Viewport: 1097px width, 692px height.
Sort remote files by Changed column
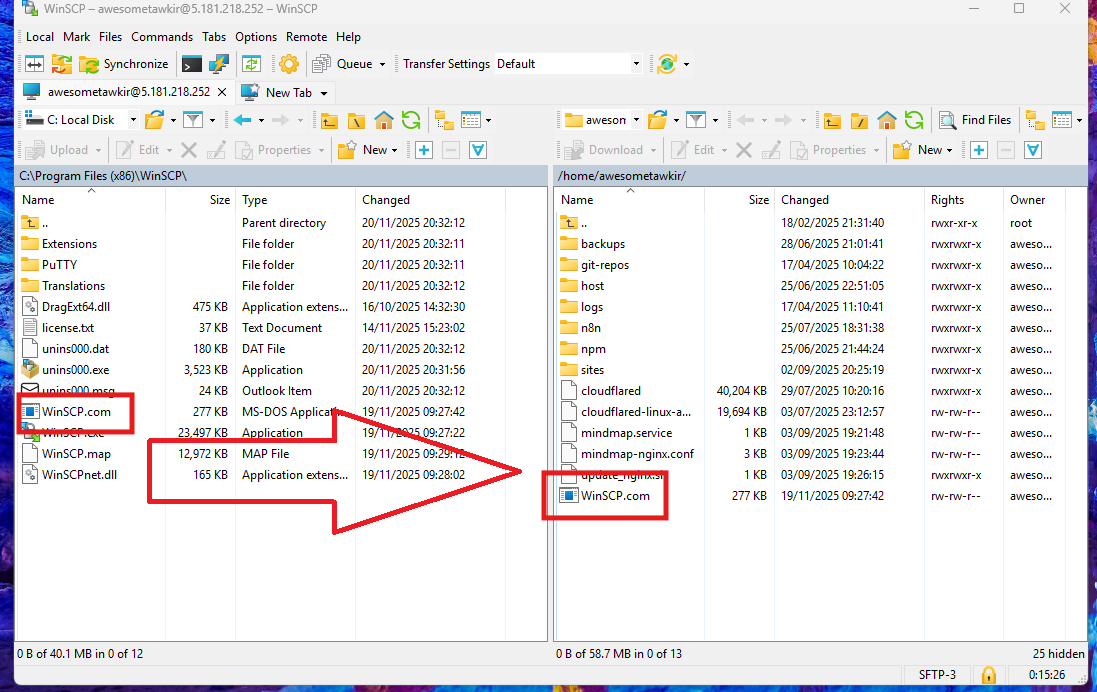point(805,200)
